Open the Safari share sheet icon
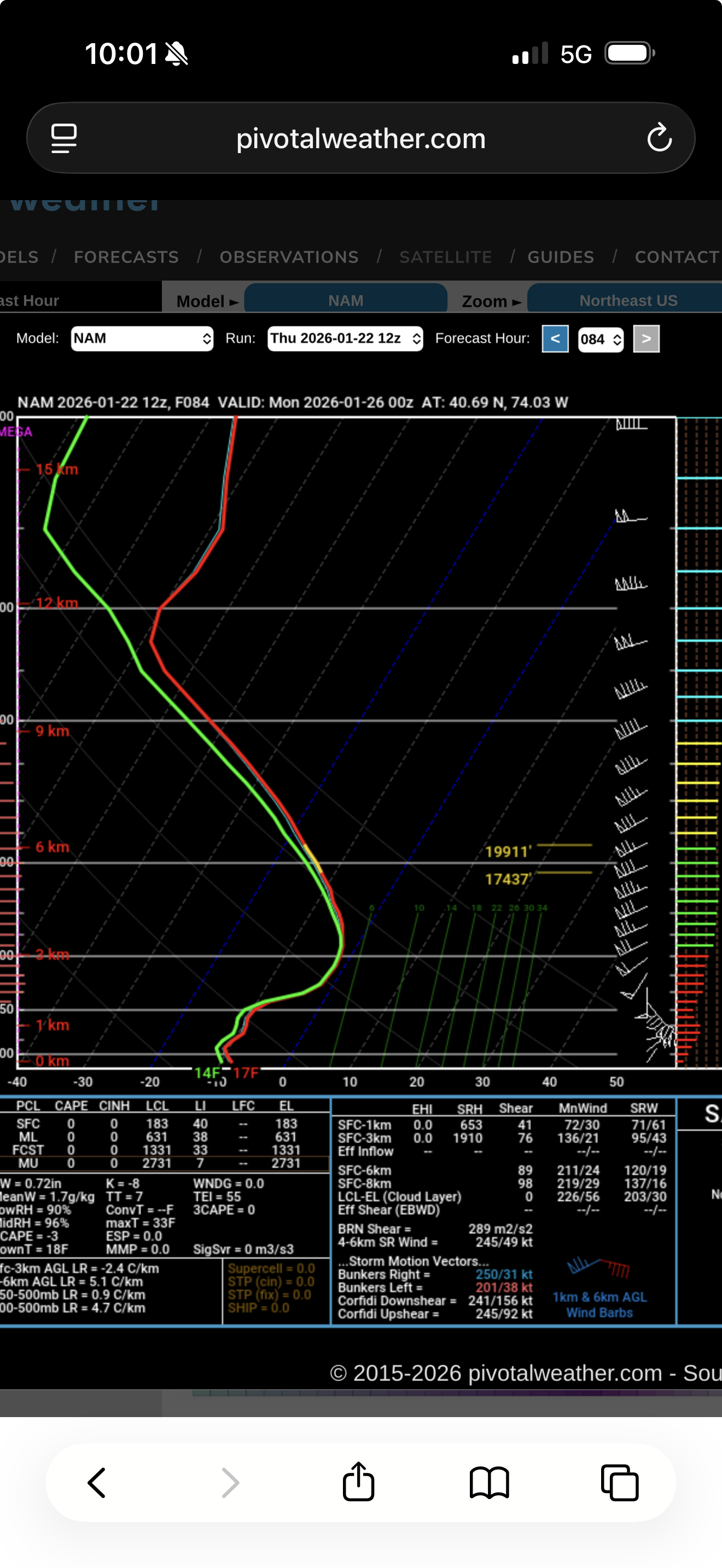 [359, 1482]
